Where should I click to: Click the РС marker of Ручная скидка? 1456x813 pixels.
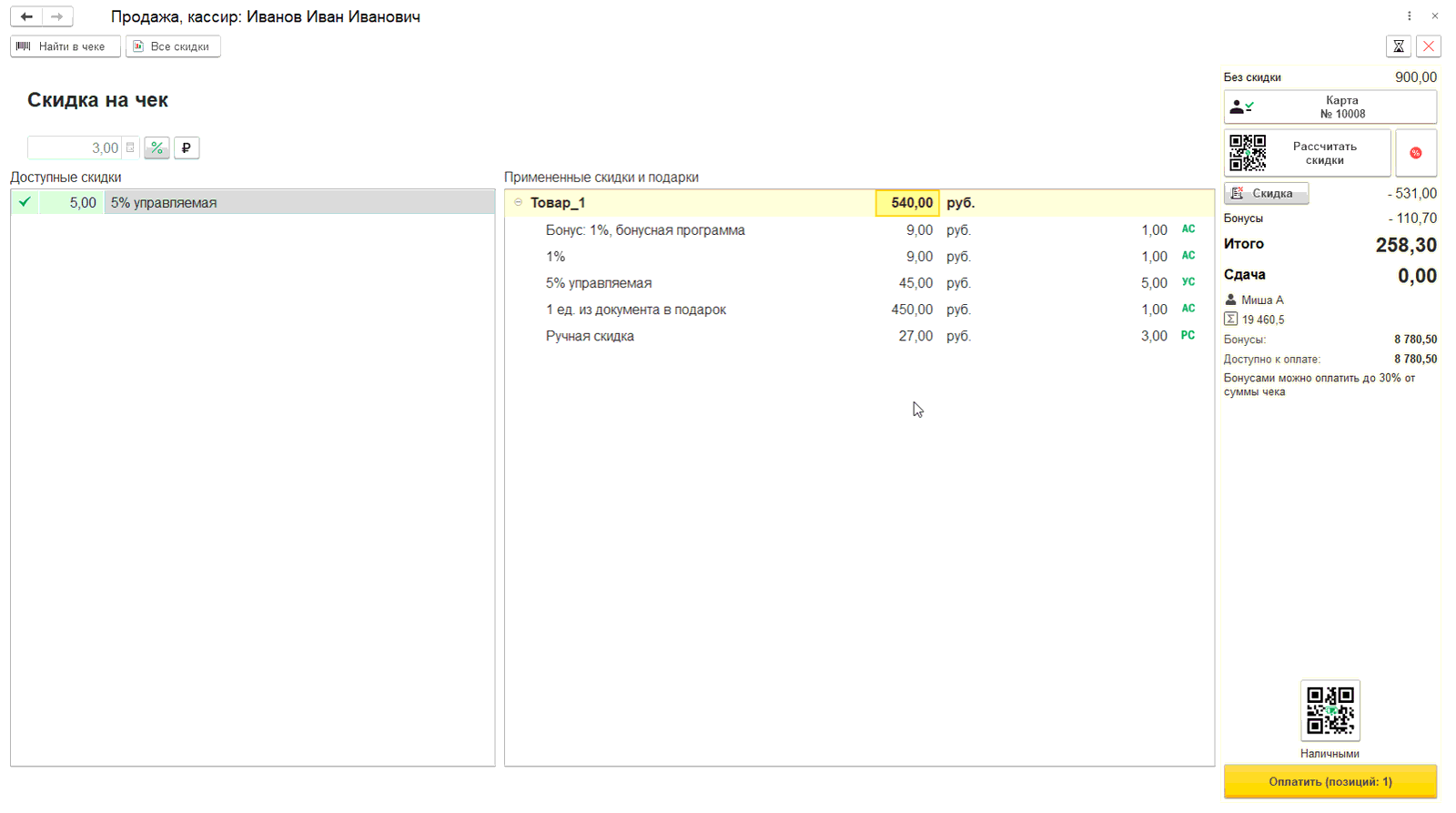[x=1188, y=335]
